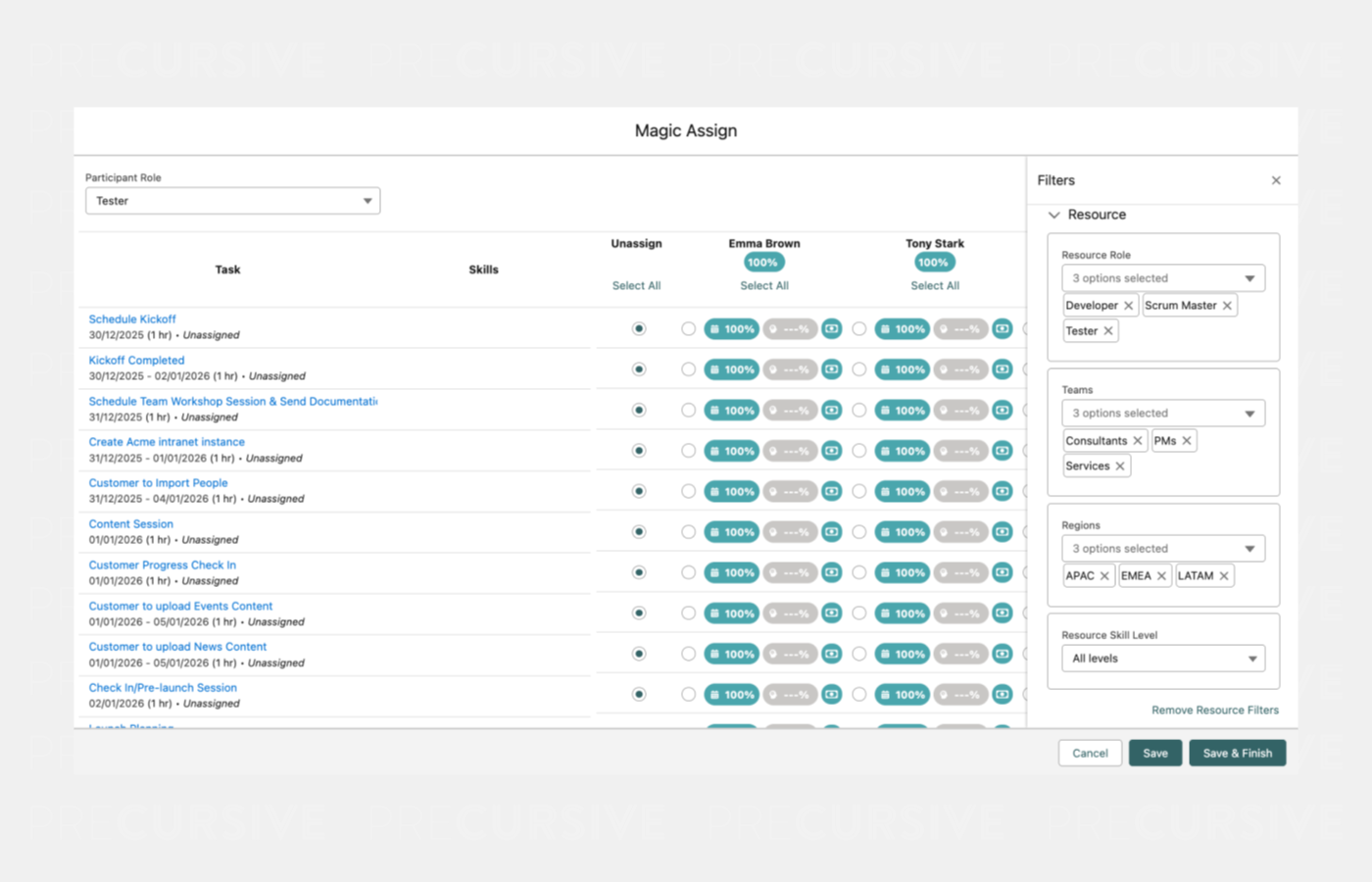Image resolution: width=1372 pixels, height=882 pixels.
Task: Click Remove Resource Filters link
Action: tap(1214, 710)
